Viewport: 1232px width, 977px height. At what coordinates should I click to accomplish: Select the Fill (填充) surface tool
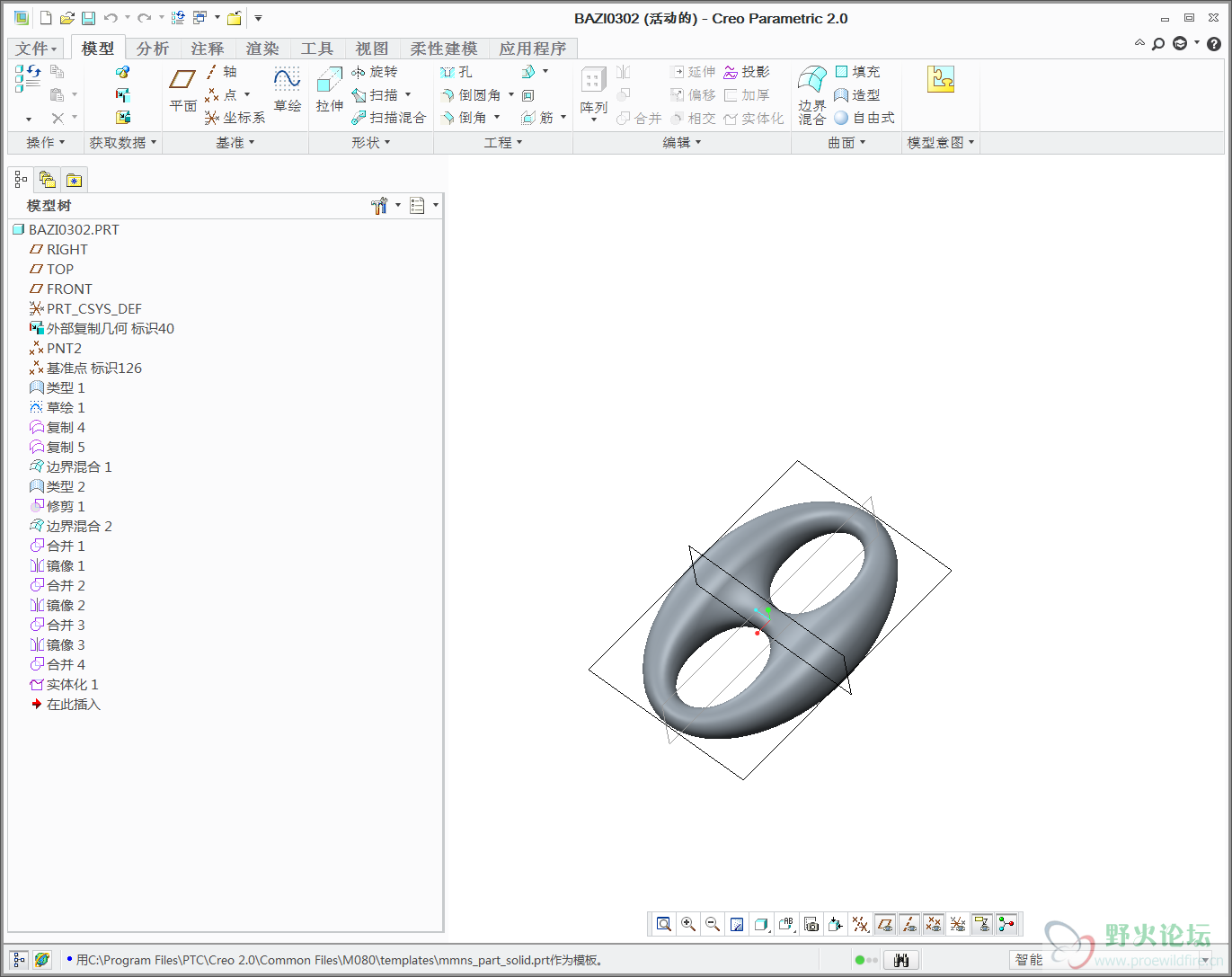coord(857,71)
